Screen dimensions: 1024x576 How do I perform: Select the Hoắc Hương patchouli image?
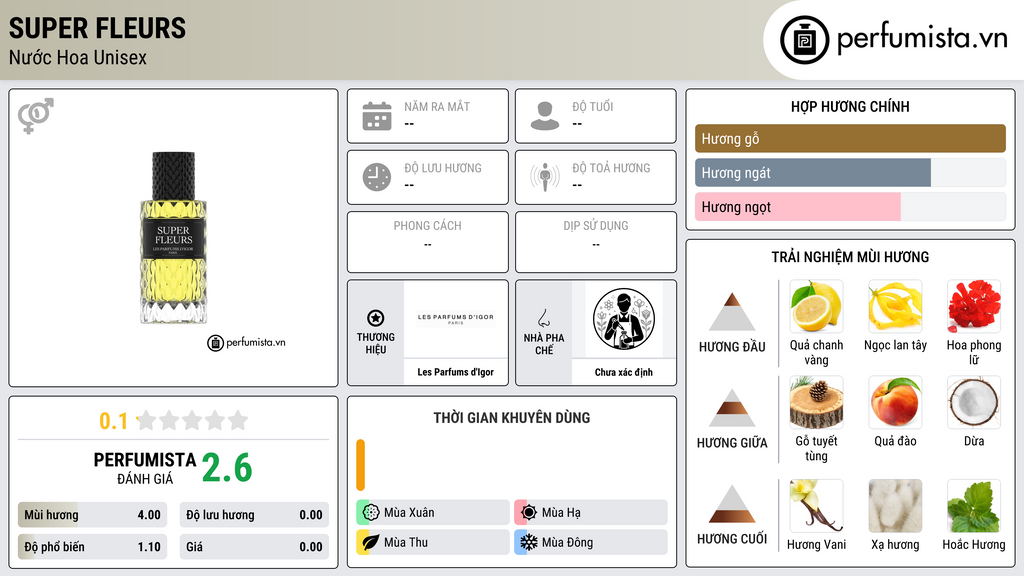pyautogui.click(x=974, y=506)
